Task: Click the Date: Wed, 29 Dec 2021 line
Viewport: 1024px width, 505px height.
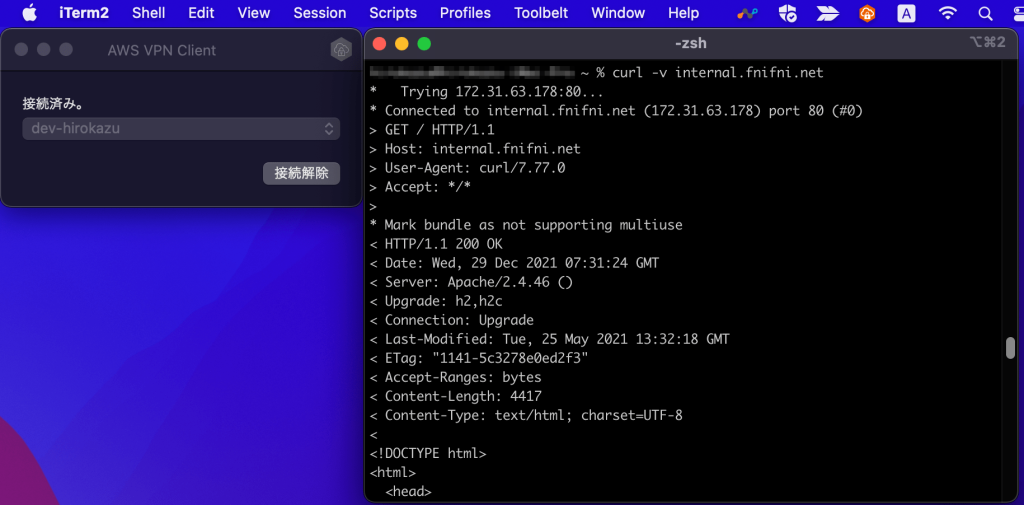Action: [514, 263]
